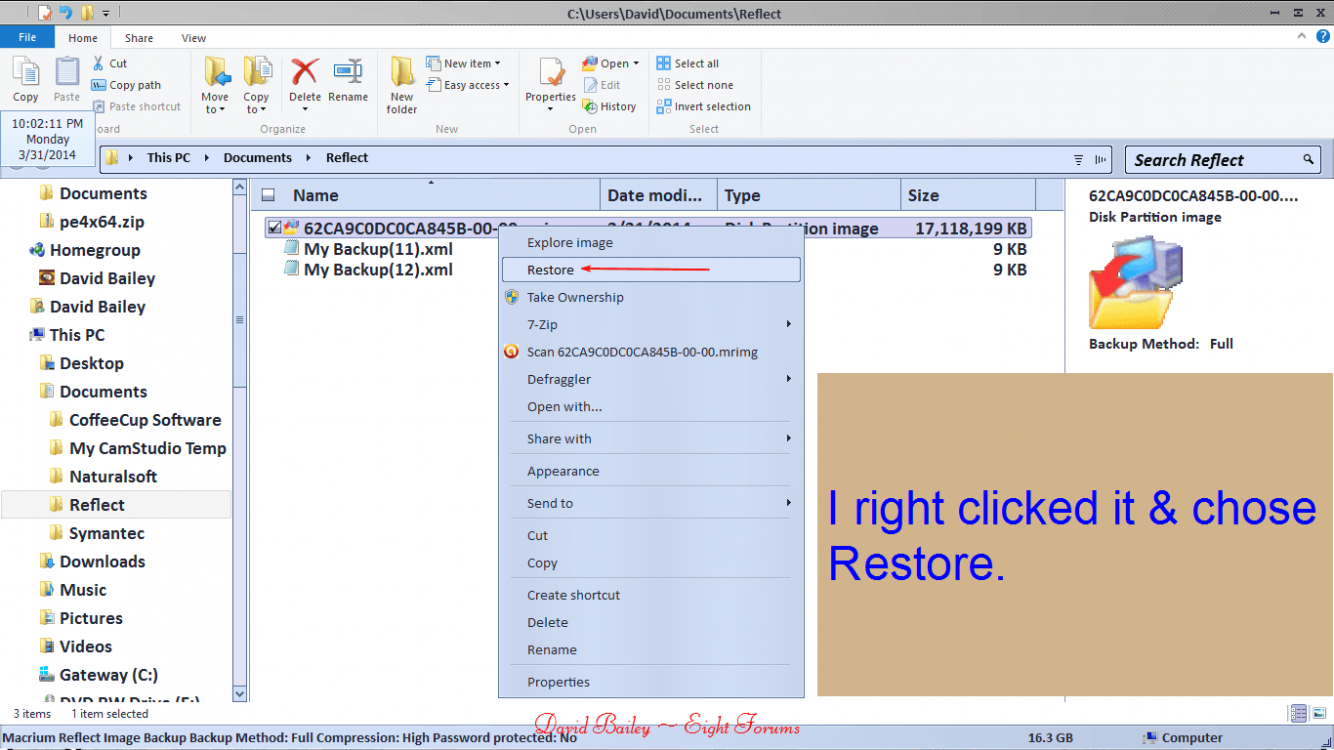The width and height of the screenshot is (1334, 750).
Task: Click the This PC tree item
Action: 67,335
